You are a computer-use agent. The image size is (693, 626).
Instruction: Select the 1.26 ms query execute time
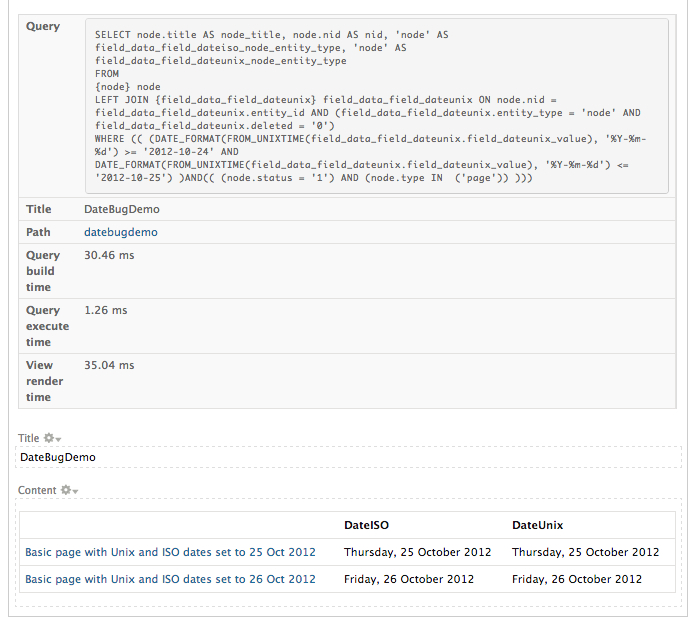coord(106,310)
